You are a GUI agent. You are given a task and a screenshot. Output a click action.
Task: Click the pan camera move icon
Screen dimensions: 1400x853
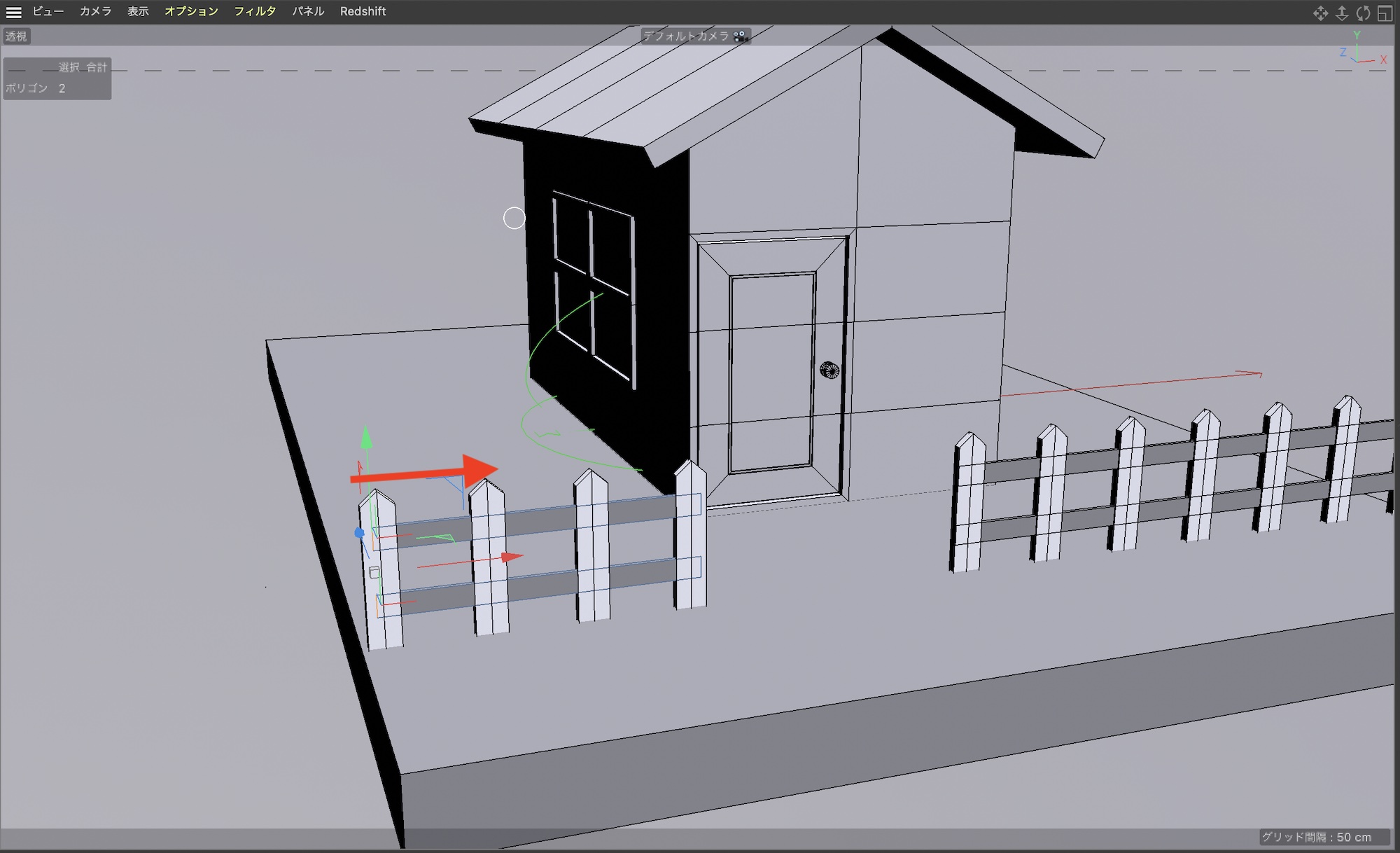tap(1320, 13)
